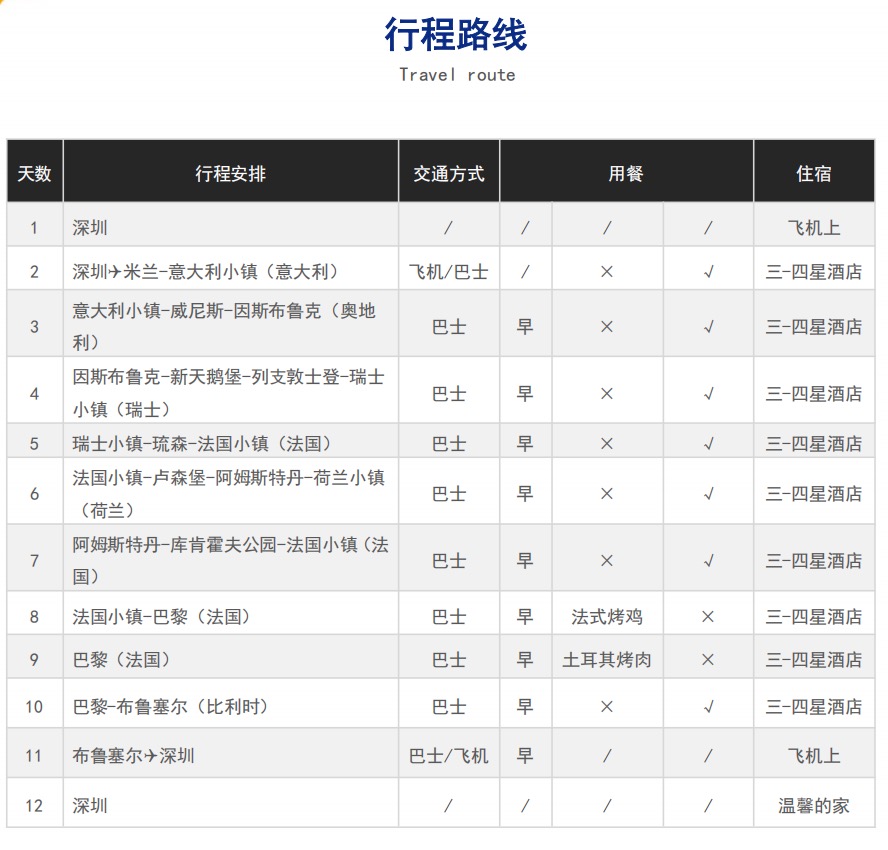This screenshot has width=888, height=850.
Task: Click the 交通方式 column header
Action: [x=448, y=173]
